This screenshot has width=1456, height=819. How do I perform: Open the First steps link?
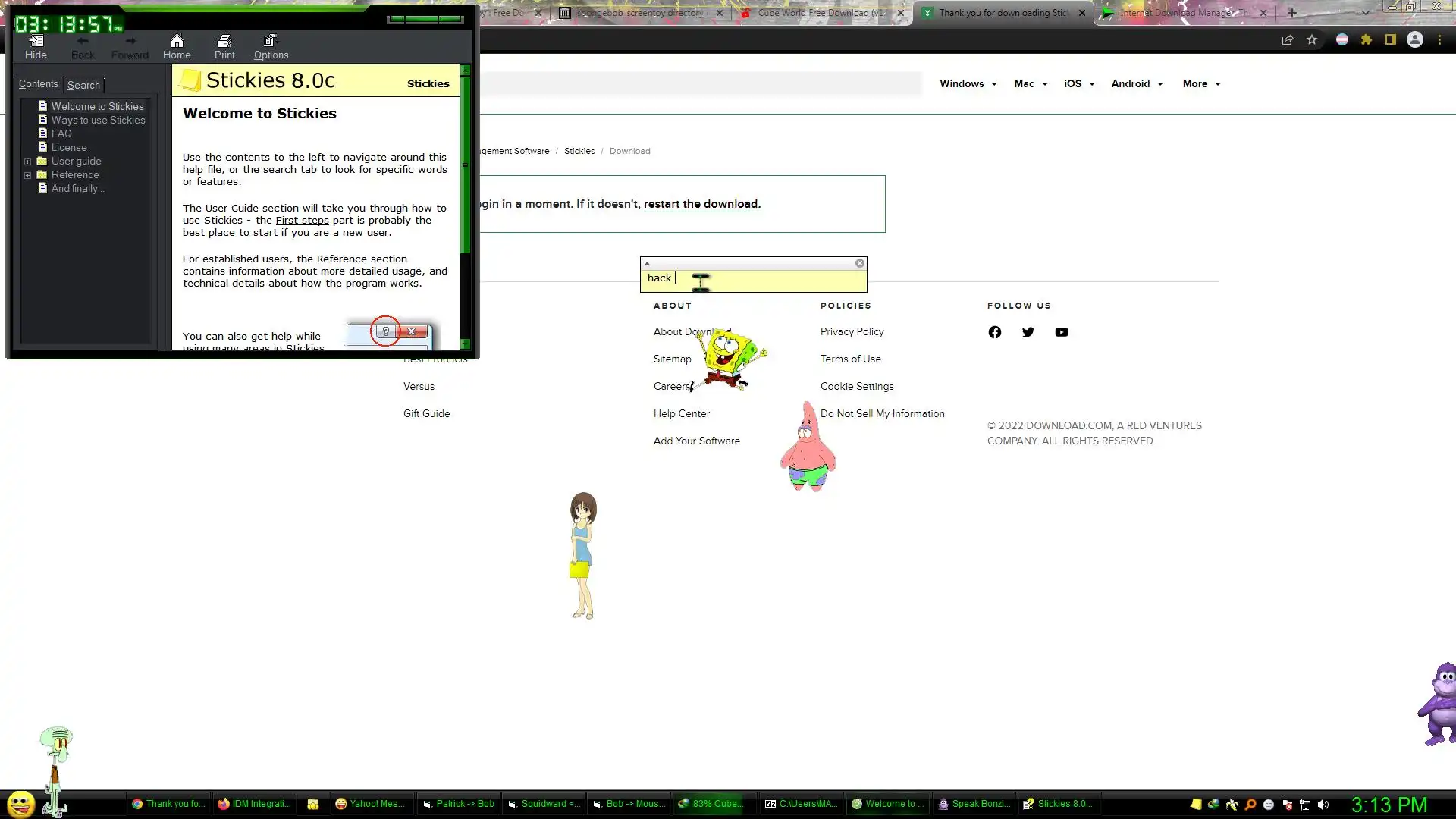[x=302, y=221]
